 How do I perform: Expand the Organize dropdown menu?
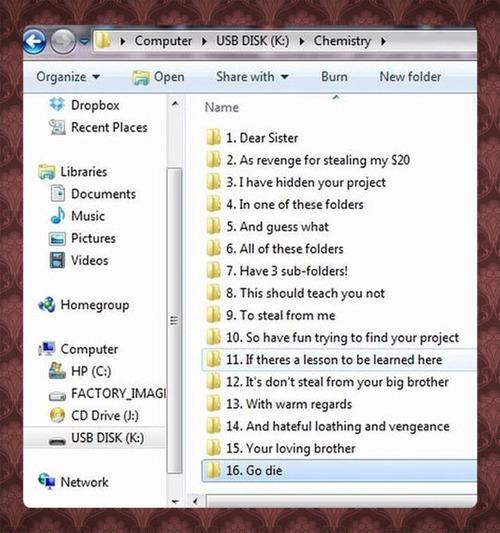pos(68,77)
